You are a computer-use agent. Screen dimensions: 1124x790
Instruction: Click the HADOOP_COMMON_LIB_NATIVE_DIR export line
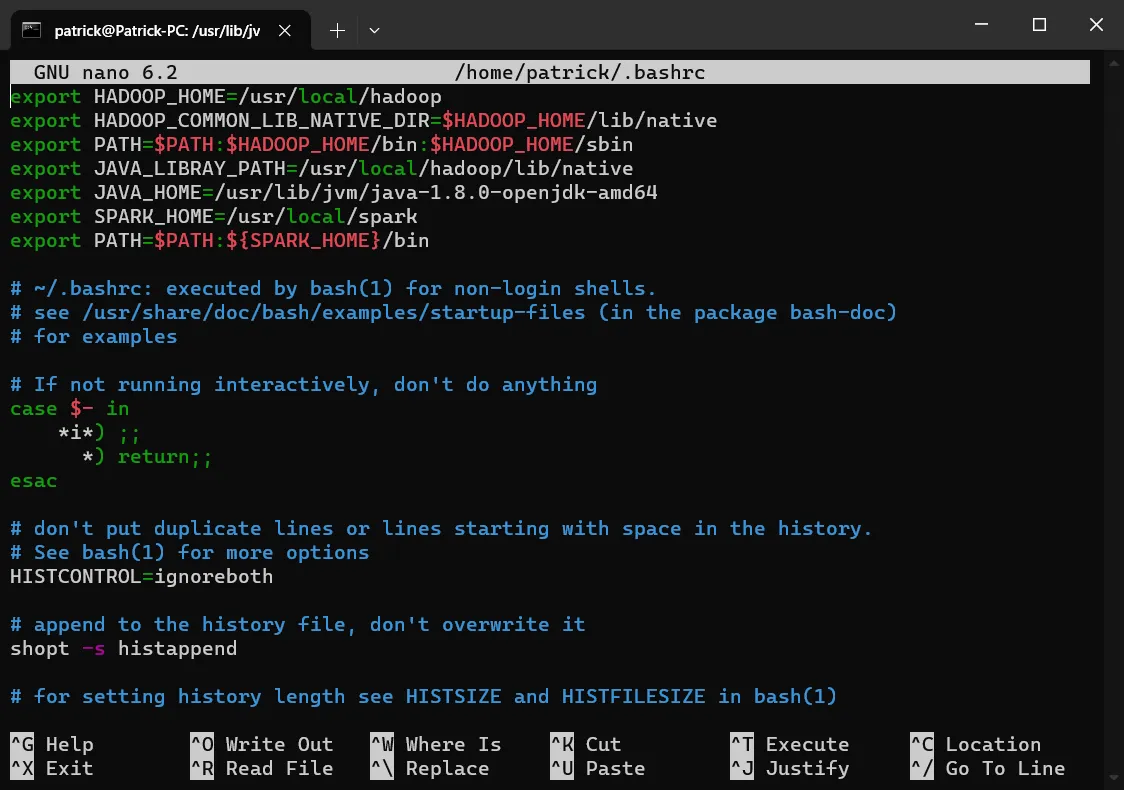point(363,120)
